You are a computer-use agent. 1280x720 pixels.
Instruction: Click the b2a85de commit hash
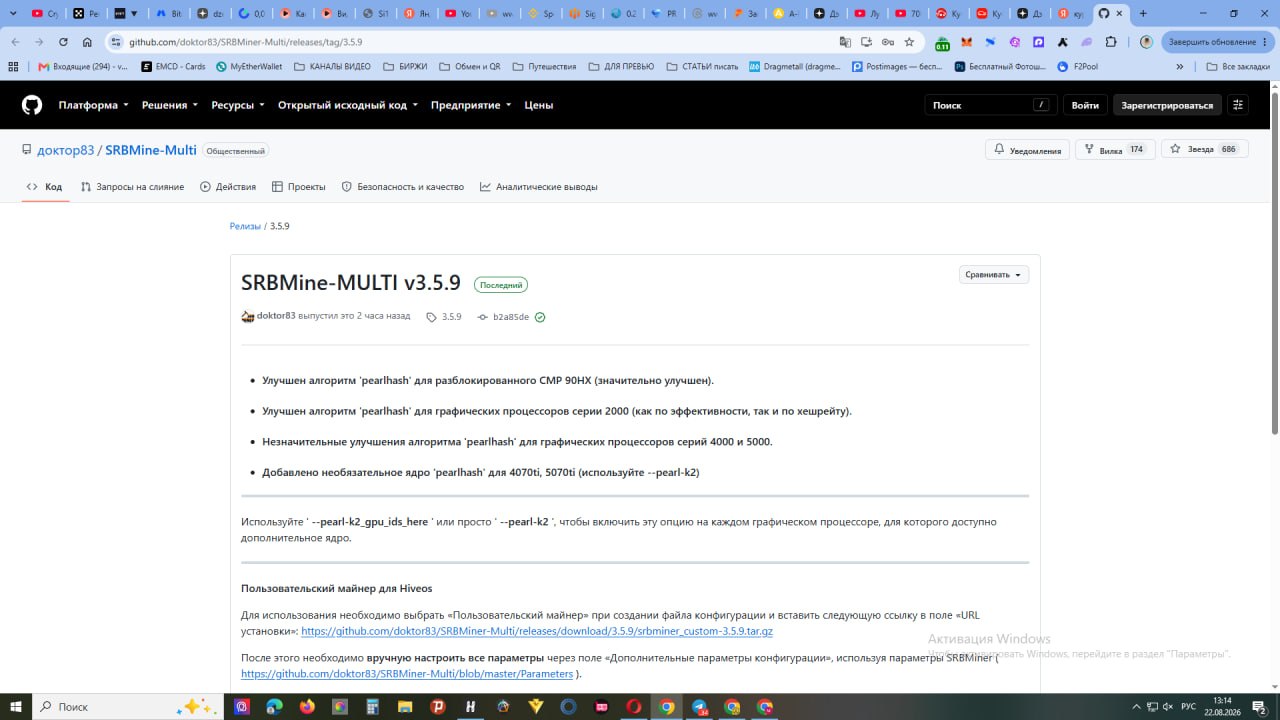pos(511,317)
